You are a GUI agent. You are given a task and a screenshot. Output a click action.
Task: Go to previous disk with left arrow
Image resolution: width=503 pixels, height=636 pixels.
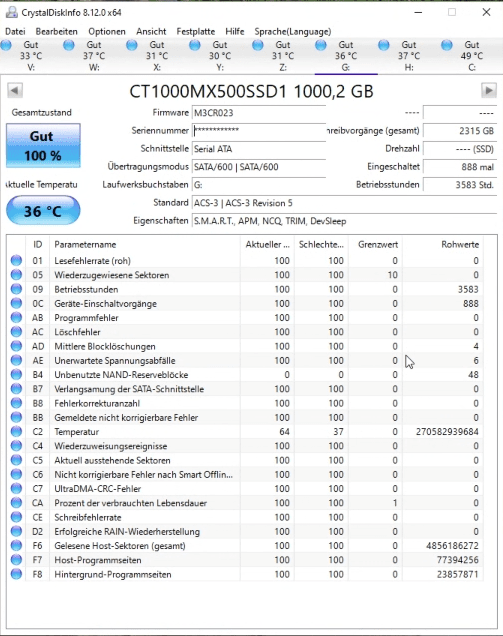click(x=15, y=90)
